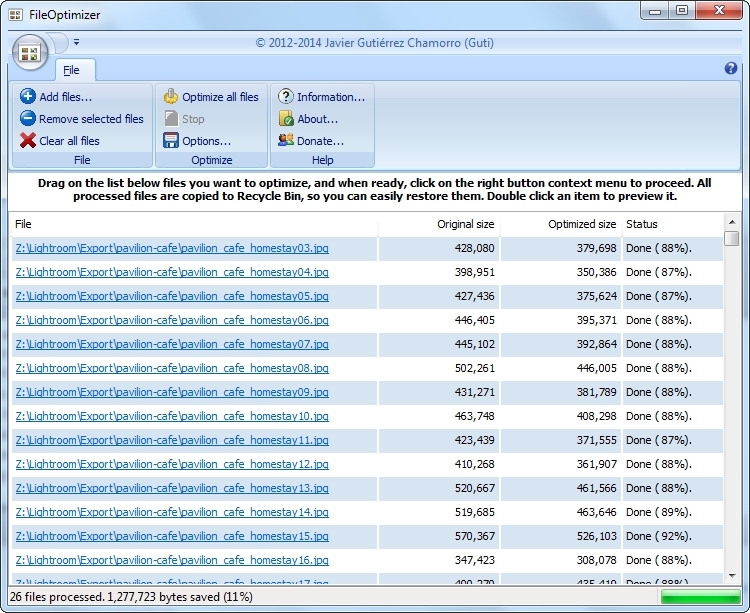The height and width of the screenshot is (613, 750).
Task: Click the disabled Stop button
Action: pyautogui.click(x=185, y=119)
